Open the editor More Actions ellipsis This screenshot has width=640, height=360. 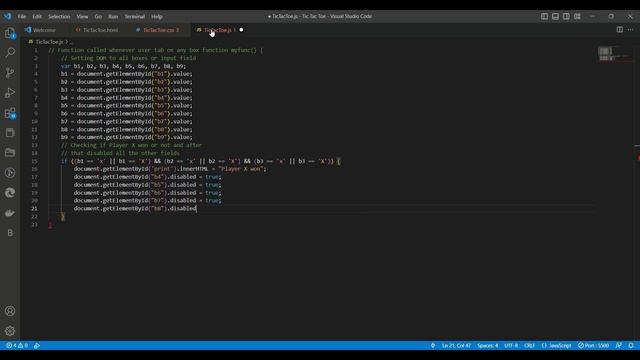click(x=631, y=30)
